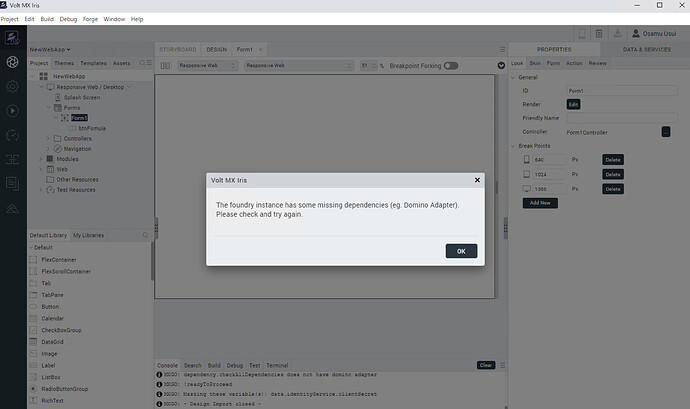Viewport: 690px width, 409px height.
Task: Open DATA & SERVICES panel tab
Action: (x=646, y=49)
